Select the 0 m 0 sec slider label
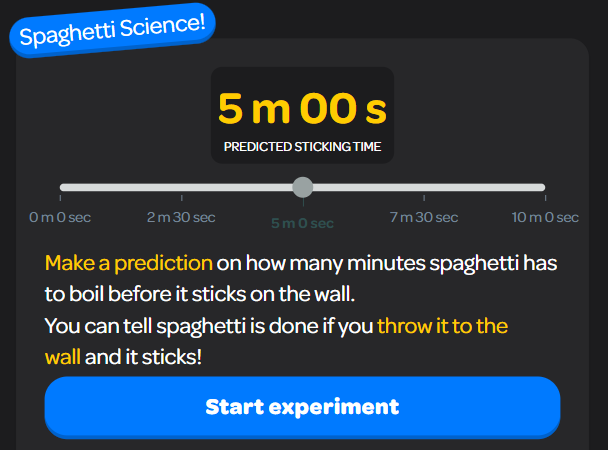Image resolution: width=608 pixels, height=450 pixels. coord(60,217)
